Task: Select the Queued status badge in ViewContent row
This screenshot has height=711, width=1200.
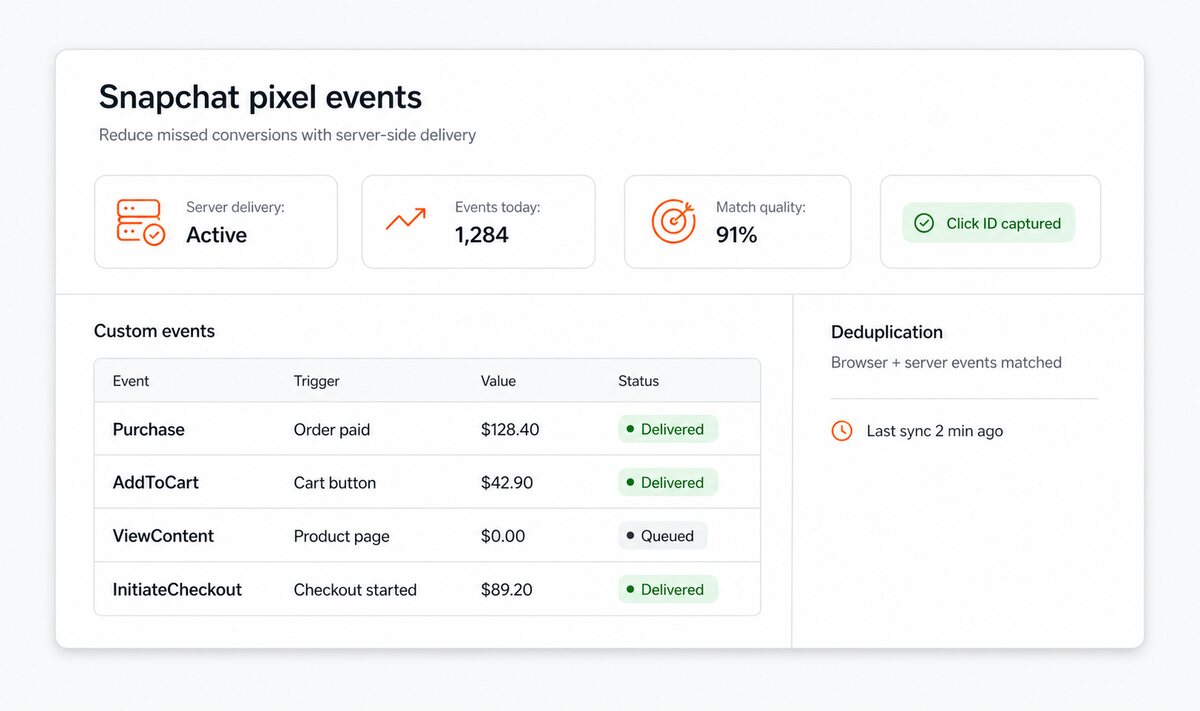Action: click(662, 536)
